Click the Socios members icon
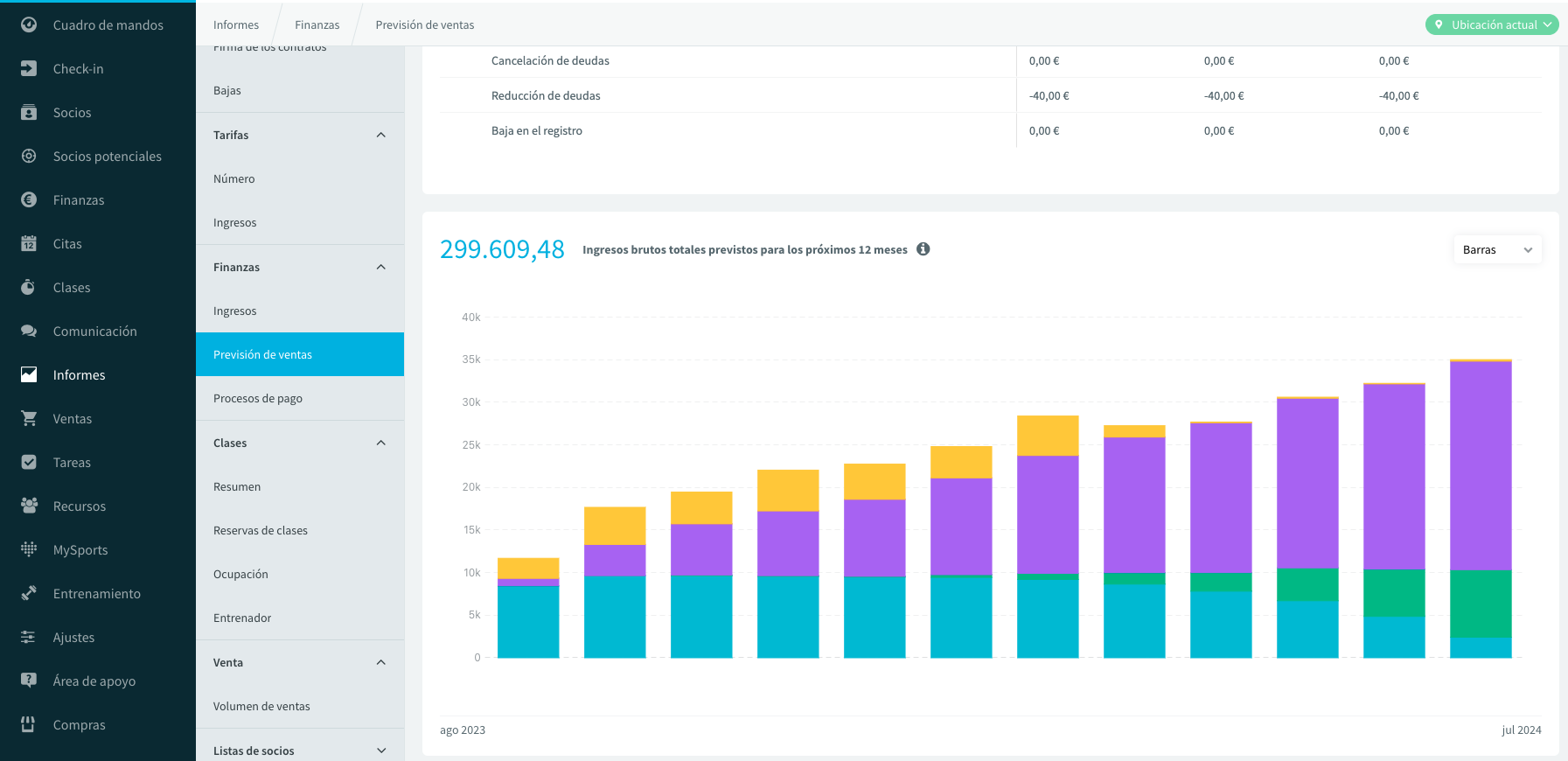 coord(29,112)
